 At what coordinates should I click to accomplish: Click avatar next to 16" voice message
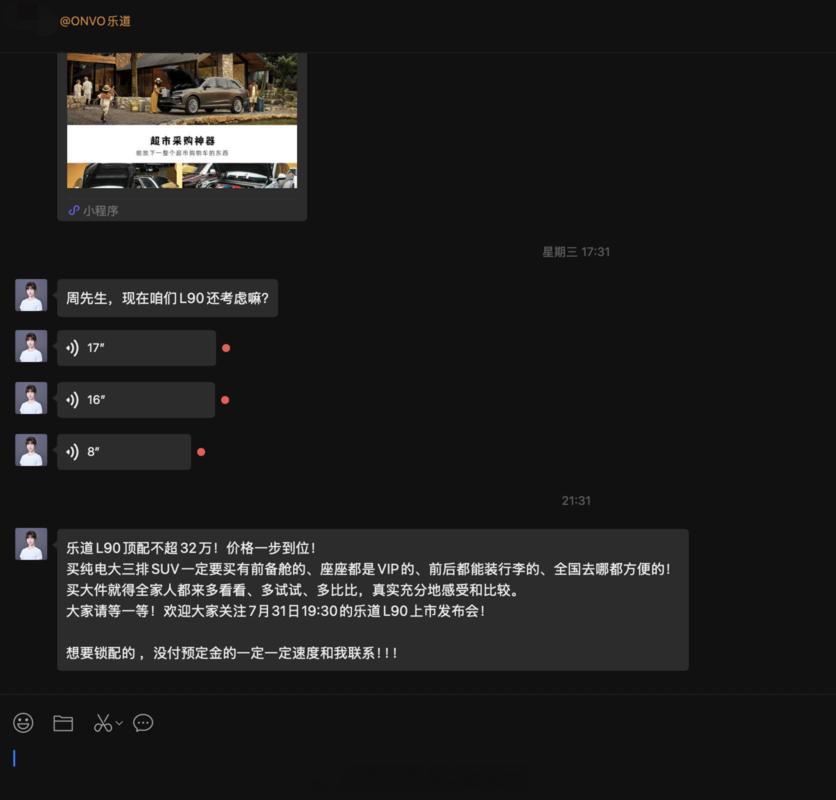[31, 398]
